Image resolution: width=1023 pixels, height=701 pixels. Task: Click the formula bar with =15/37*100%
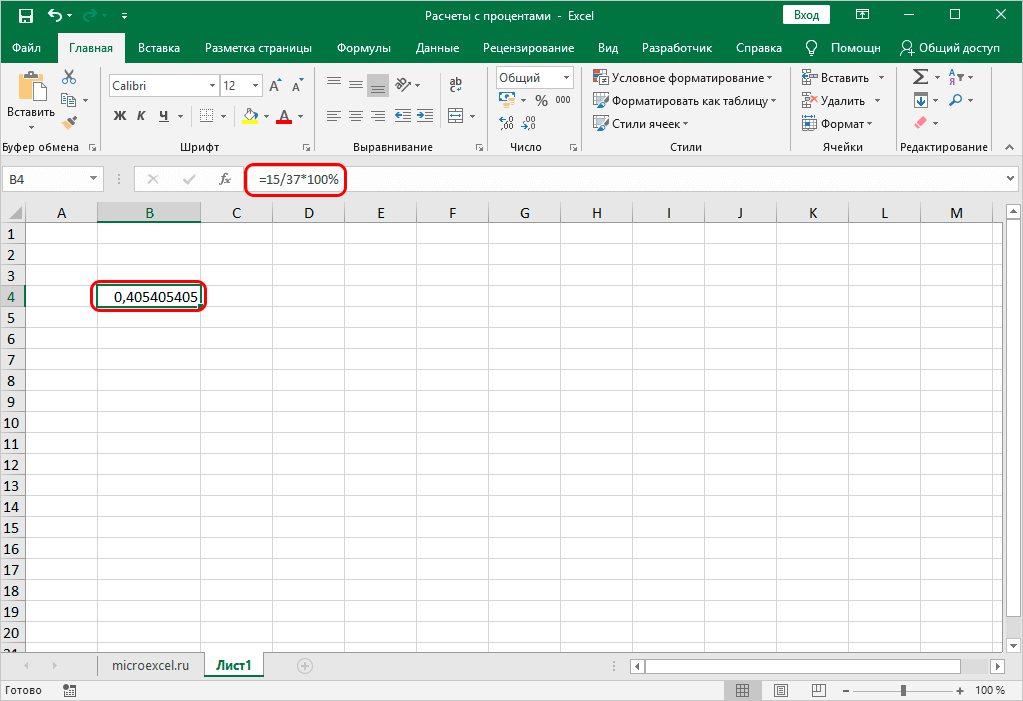620,179
